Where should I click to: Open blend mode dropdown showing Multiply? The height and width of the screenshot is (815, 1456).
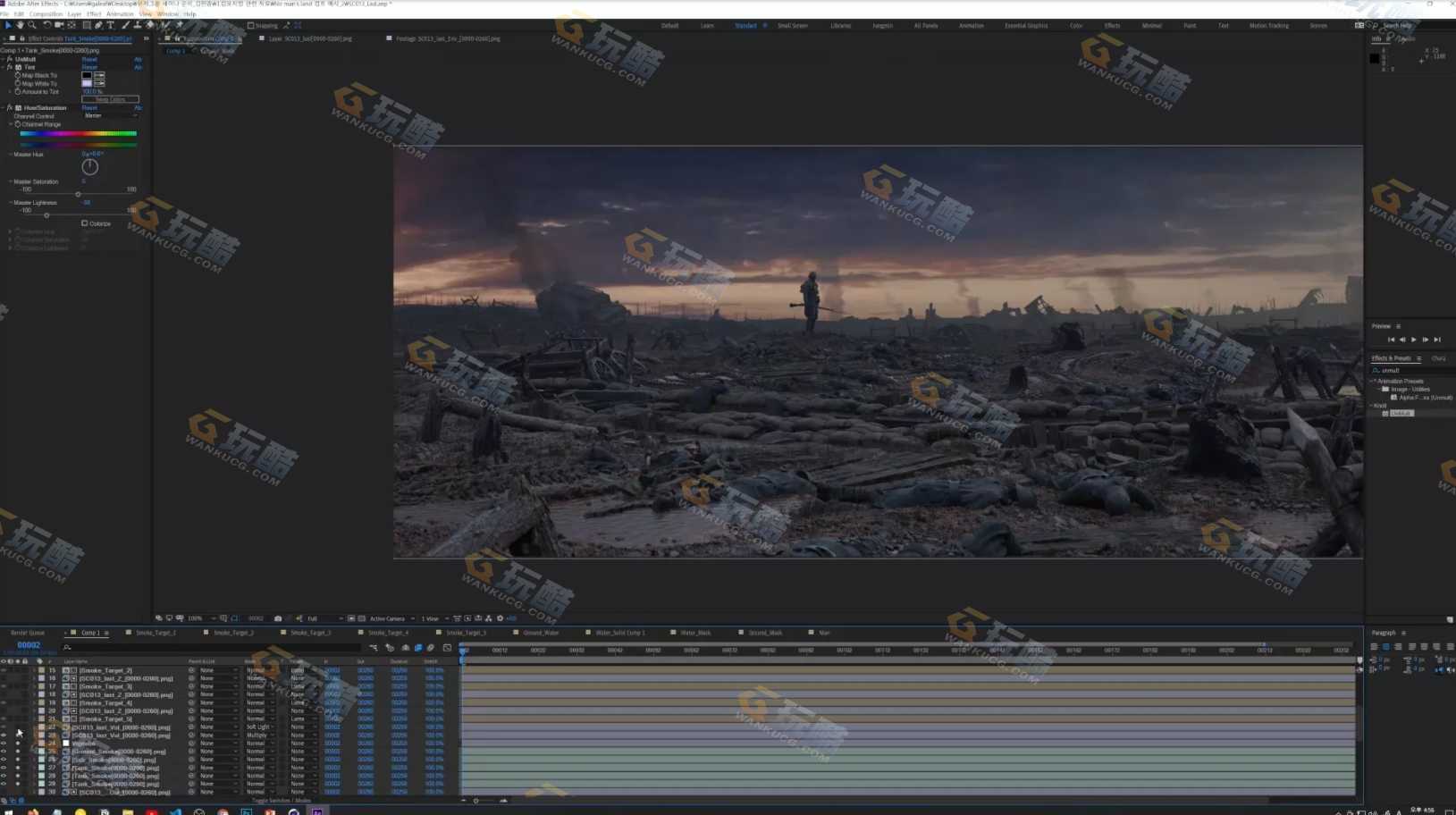(260, 735)
